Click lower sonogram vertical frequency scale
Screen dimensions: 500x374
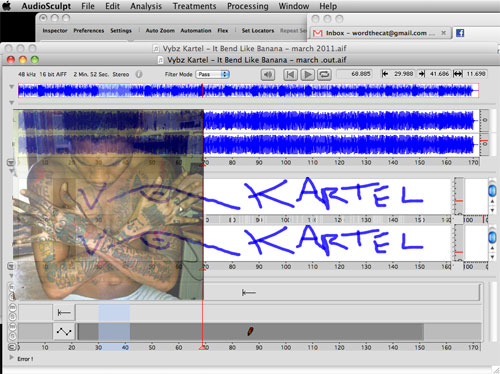459,243
